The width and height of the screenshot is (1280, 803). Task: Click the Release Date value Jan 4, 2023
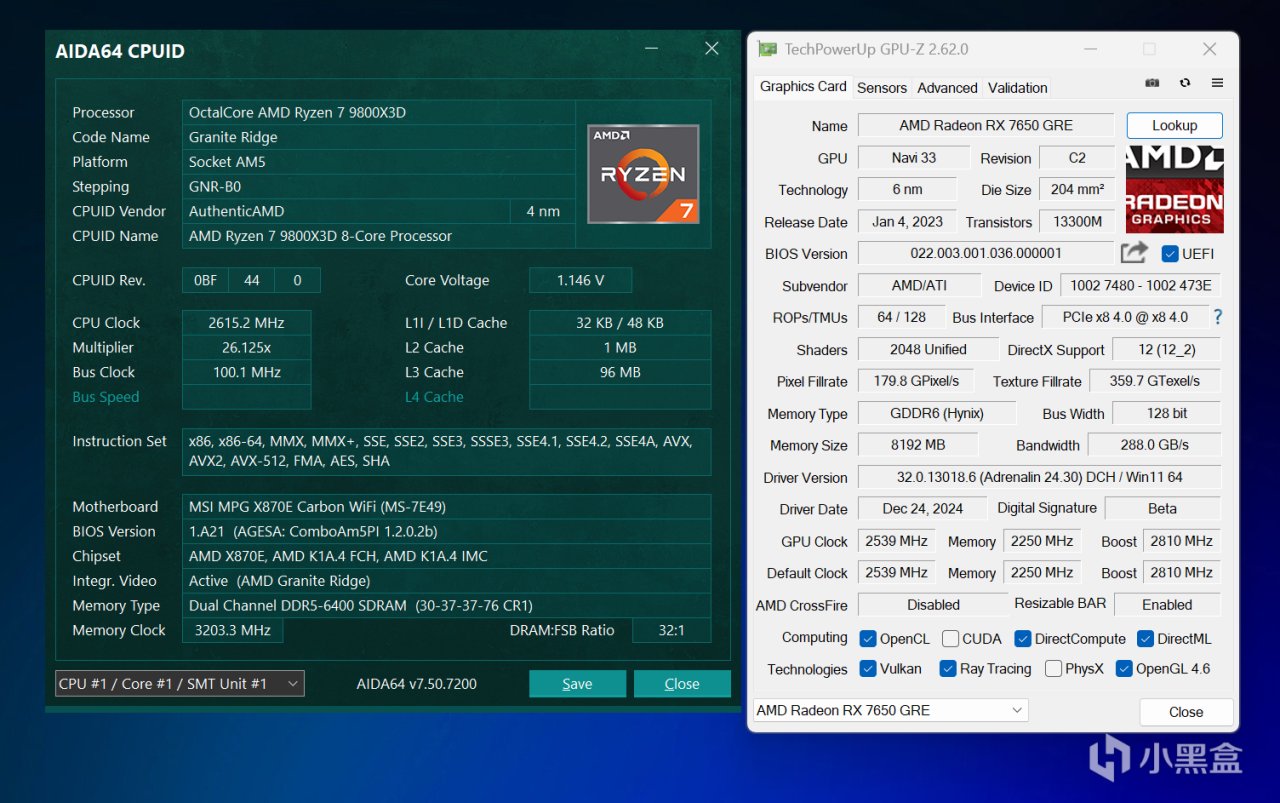coord(908,221)
